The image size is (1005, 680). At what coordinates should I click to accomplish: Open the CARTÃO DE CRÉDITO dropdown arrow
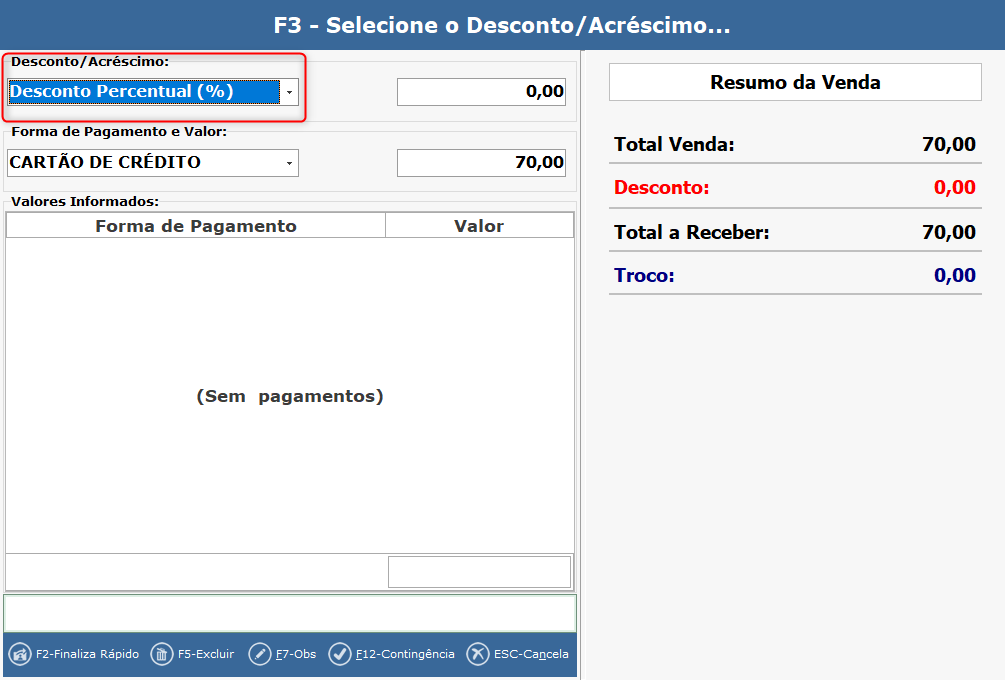point(289,162)
